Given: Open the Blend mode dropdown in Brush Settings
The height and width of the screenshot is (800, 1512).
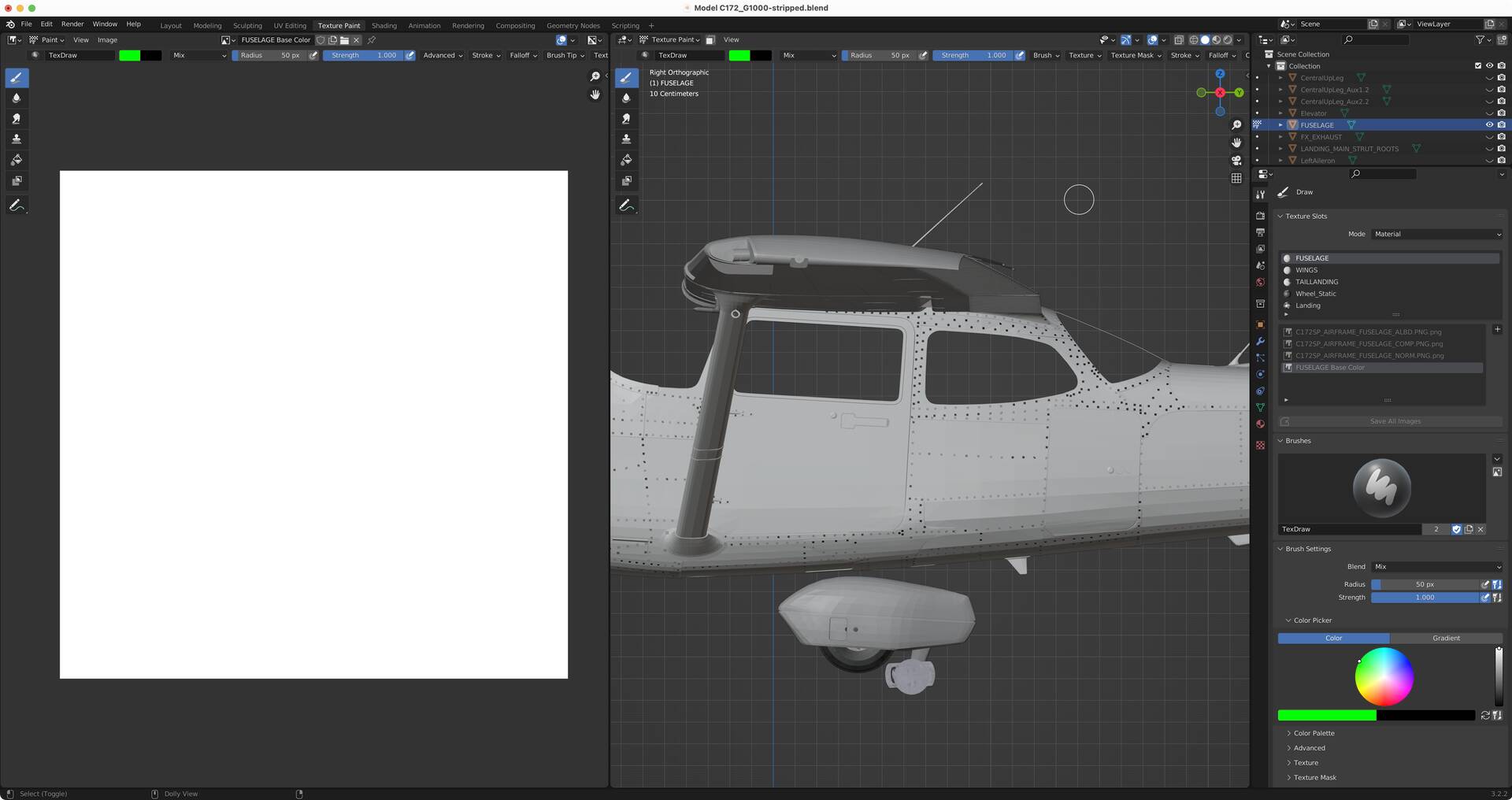Looking at the screenshot, I should pyautogui.click(x=1436, y=567).
